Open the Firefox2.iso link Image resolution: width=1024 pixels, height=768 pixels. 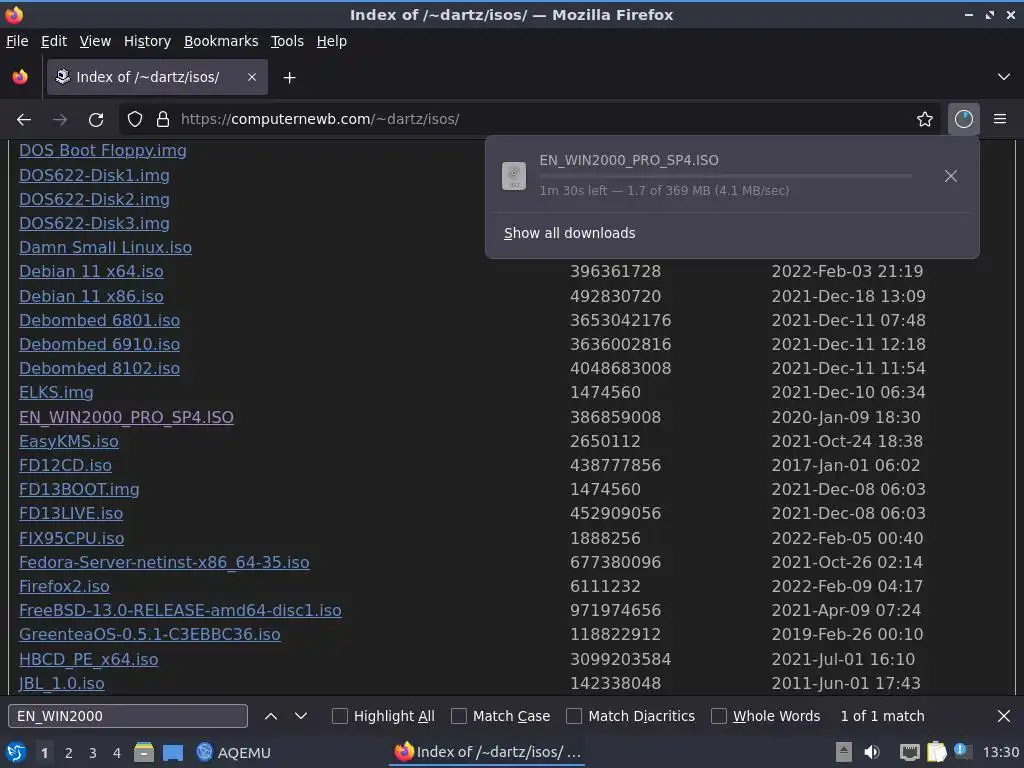point(64,586)
